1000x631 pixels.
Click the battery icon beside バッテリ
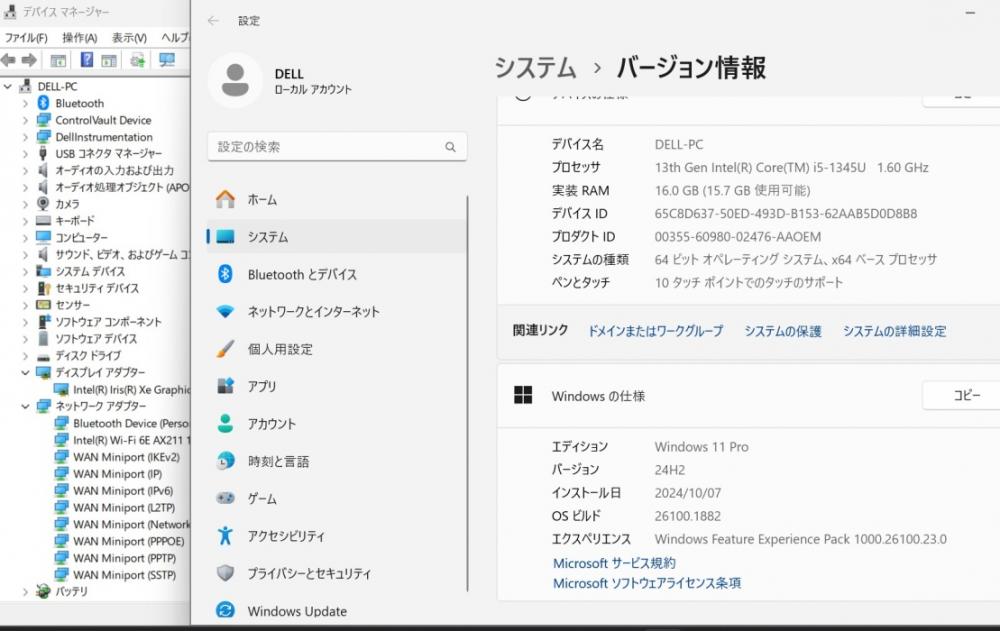(x=43, y=591)
